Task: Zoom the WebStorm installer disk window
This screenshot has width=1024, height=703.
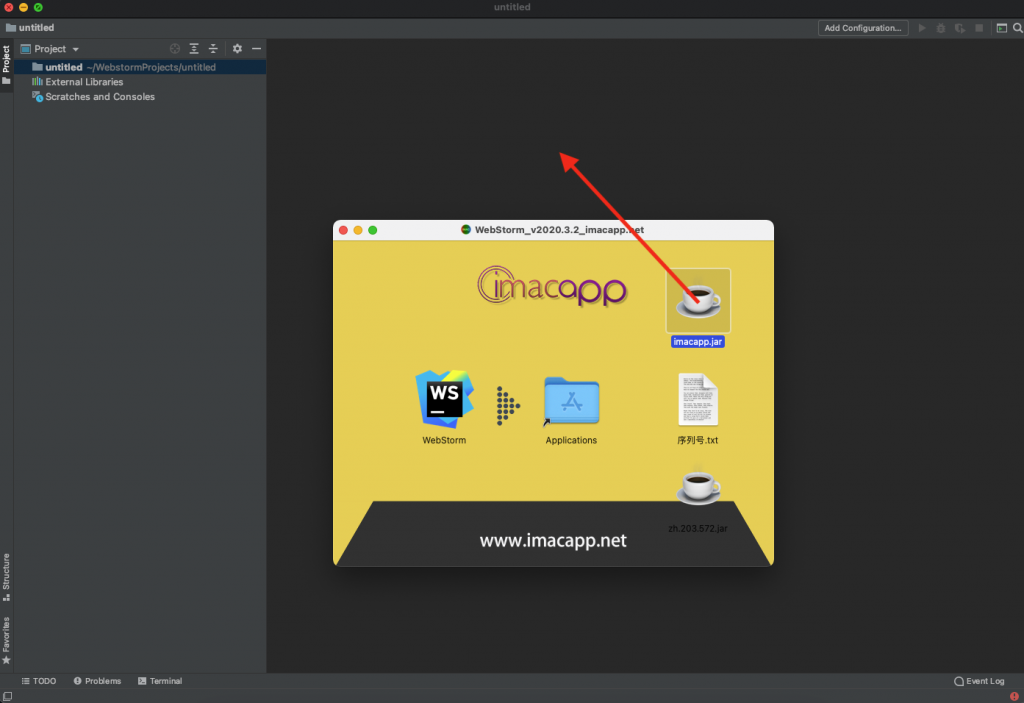Action: tap(372, 230)
